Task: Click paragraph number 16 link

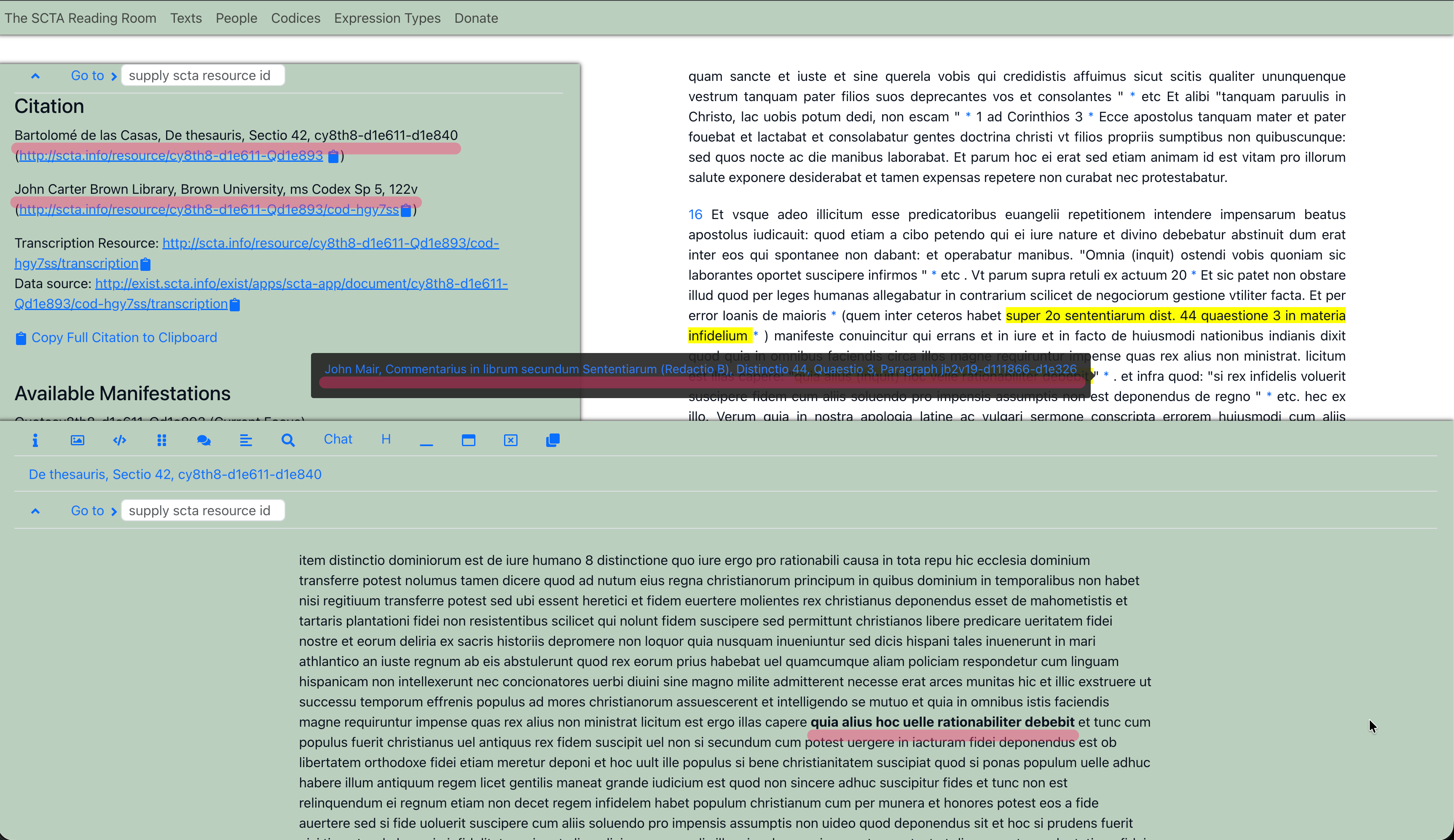Action: 695,214
